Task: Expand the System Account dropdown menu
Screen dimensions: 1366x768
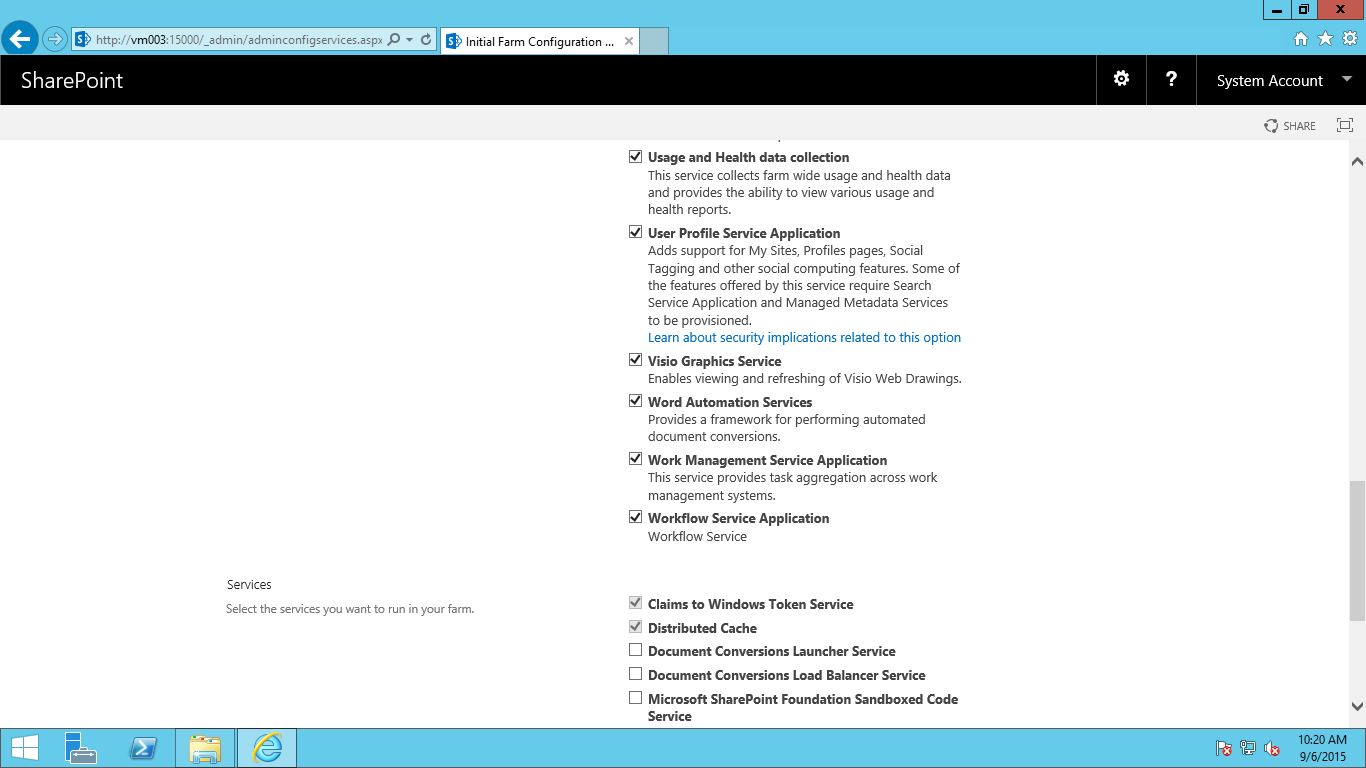Action: (x=1345, y=80)
